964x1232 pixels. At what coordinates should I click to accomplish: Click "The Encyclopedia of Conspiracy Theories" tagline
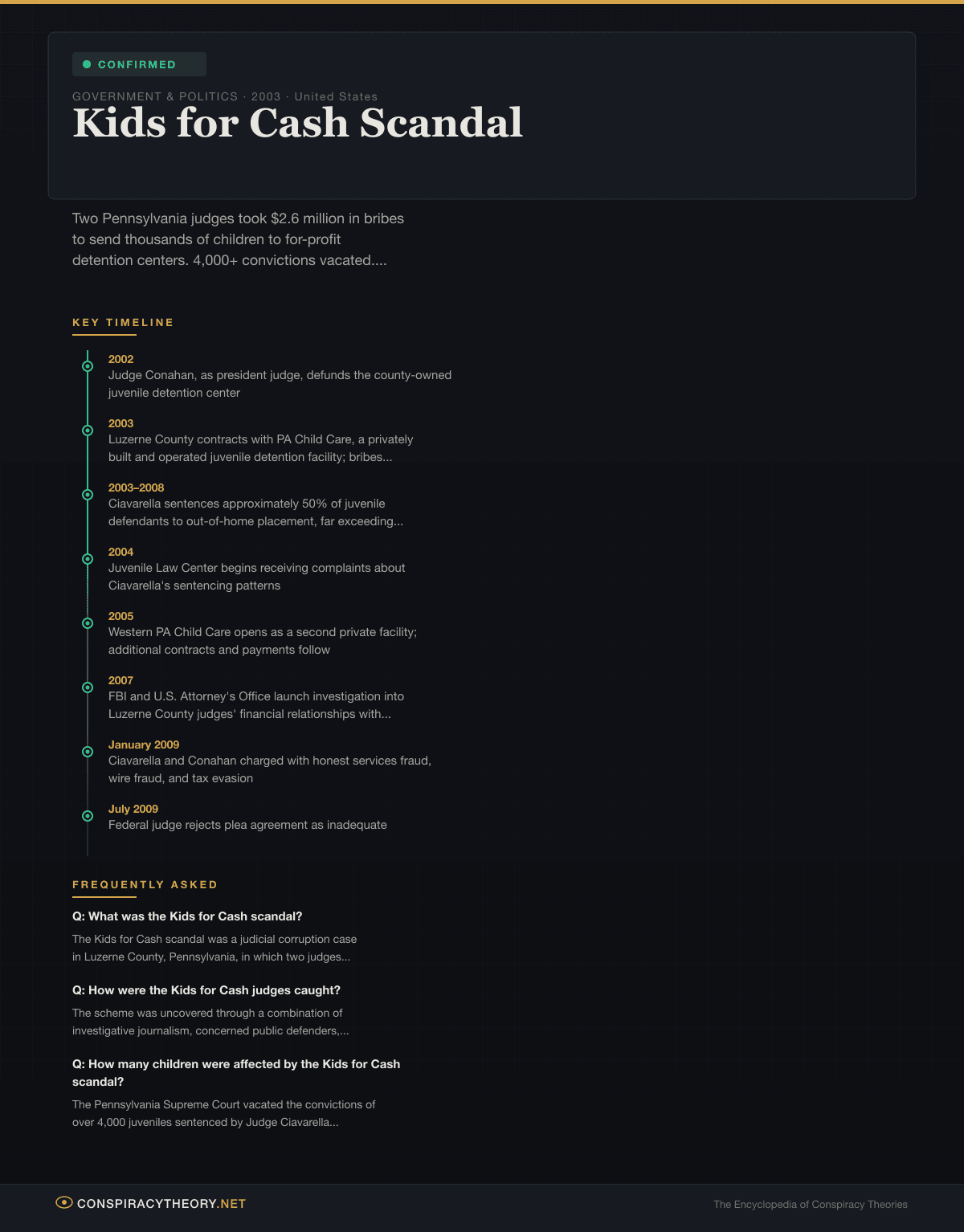tap(810, 1204)
